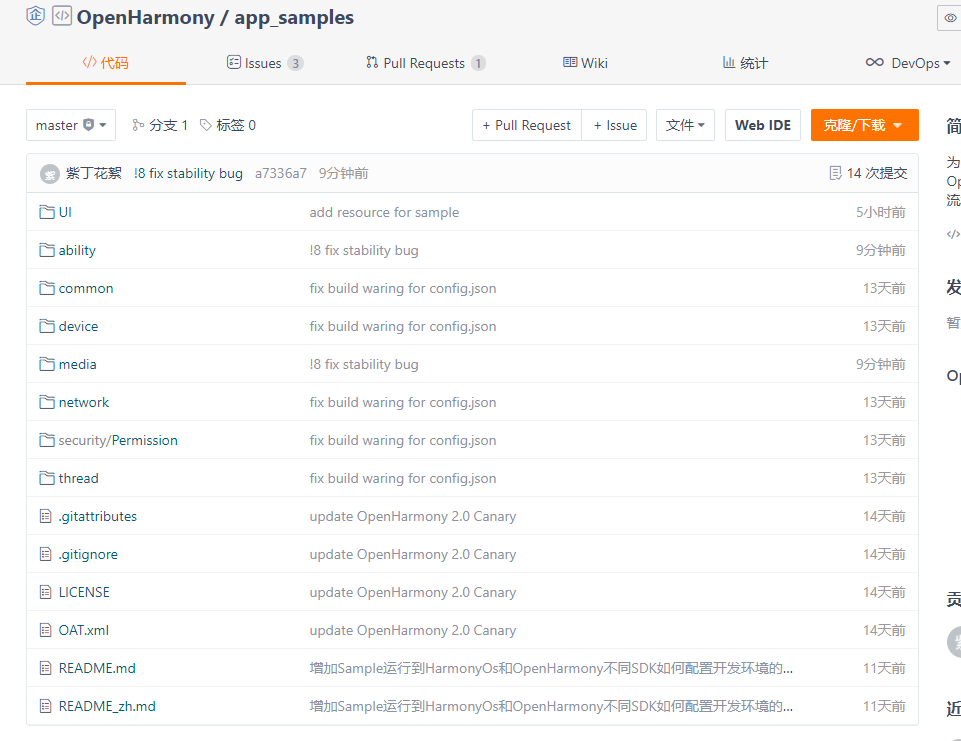The width and height of the screenshot is (961, 741).
Task: Switch to the 代码 tab
Action: click(105, 63)
